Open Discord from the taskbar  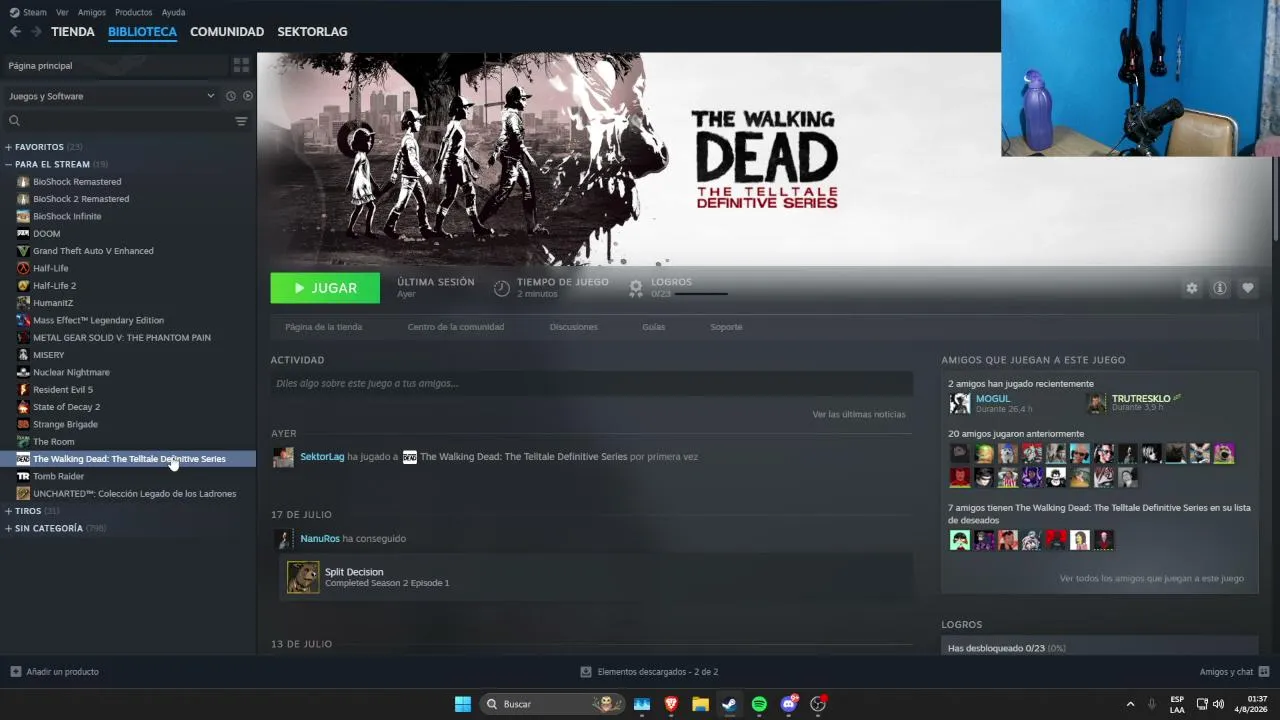(789, 704)
